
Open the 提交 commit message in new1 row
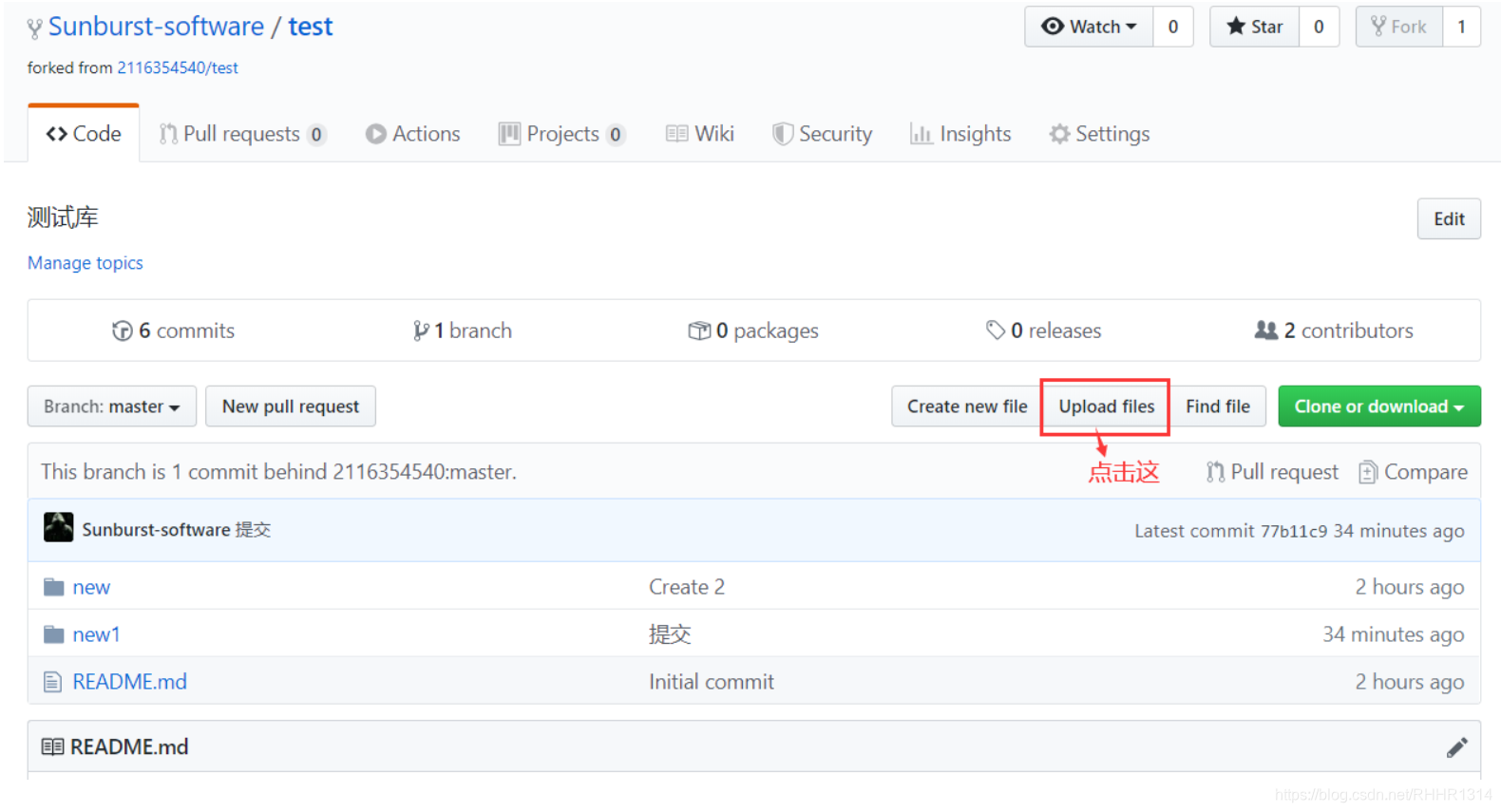pyautogui.click(x=670, y=634)
